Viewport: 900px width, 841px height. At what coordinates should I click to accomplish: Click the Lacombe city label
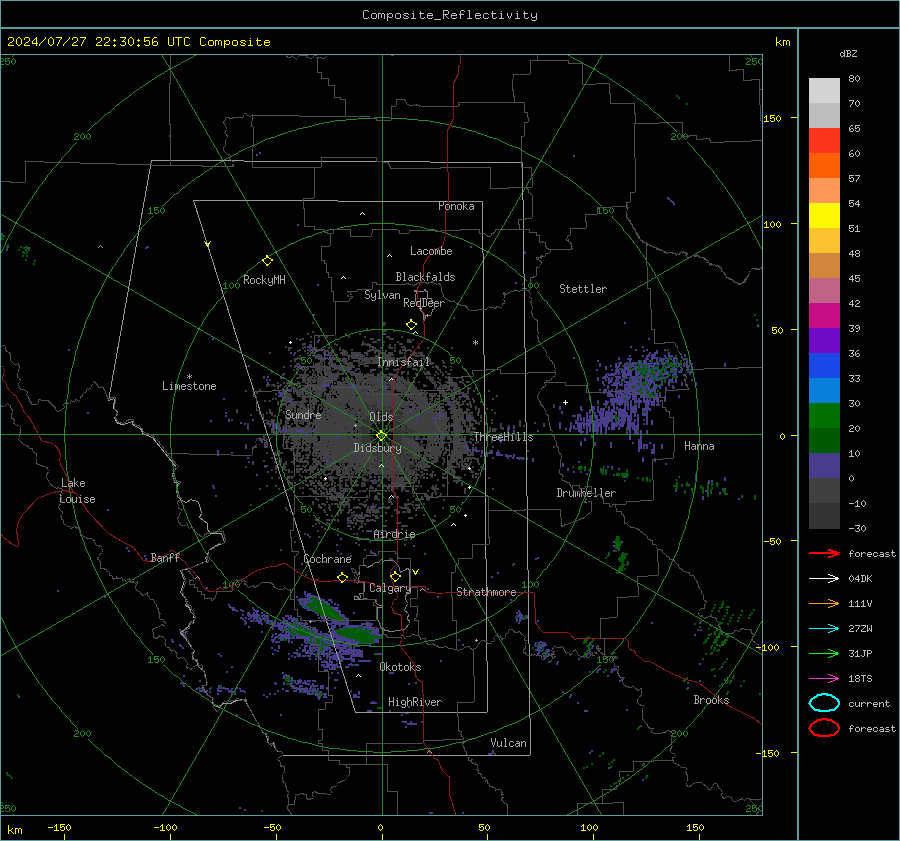[x=431, y=251]
